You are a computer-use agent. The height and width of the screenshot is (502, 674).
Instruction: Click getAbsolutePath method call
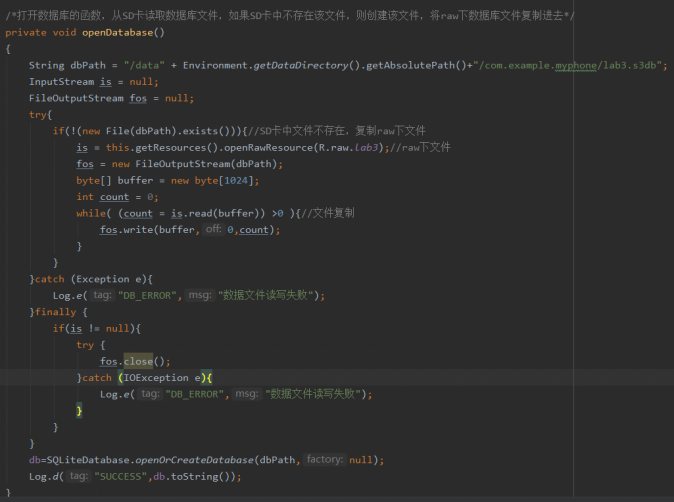(410, 65)
